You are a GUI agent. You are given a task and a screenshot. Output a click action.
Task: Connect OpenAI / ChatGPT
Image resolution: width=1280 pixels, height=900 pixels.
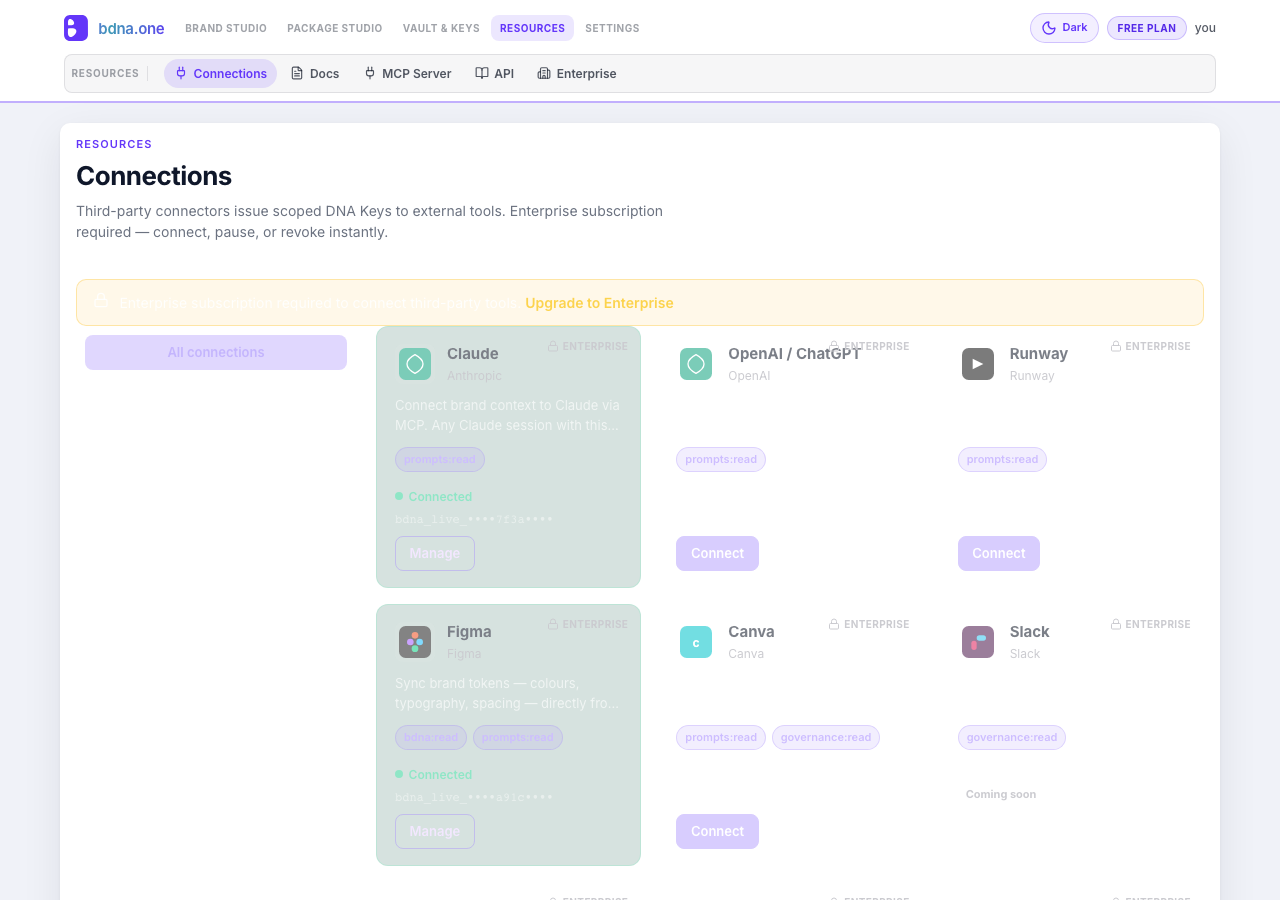point(717,553)
